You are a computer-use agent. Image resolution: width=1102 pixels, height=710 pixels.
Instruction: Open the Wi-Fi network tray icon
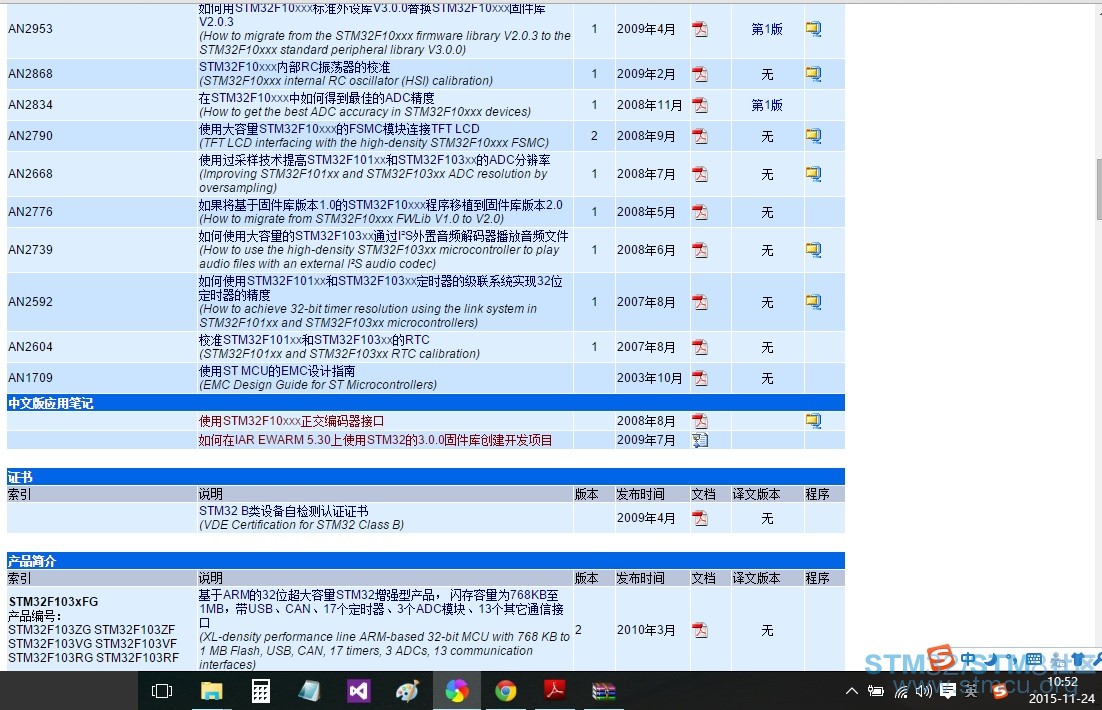[x=901, y=691]
